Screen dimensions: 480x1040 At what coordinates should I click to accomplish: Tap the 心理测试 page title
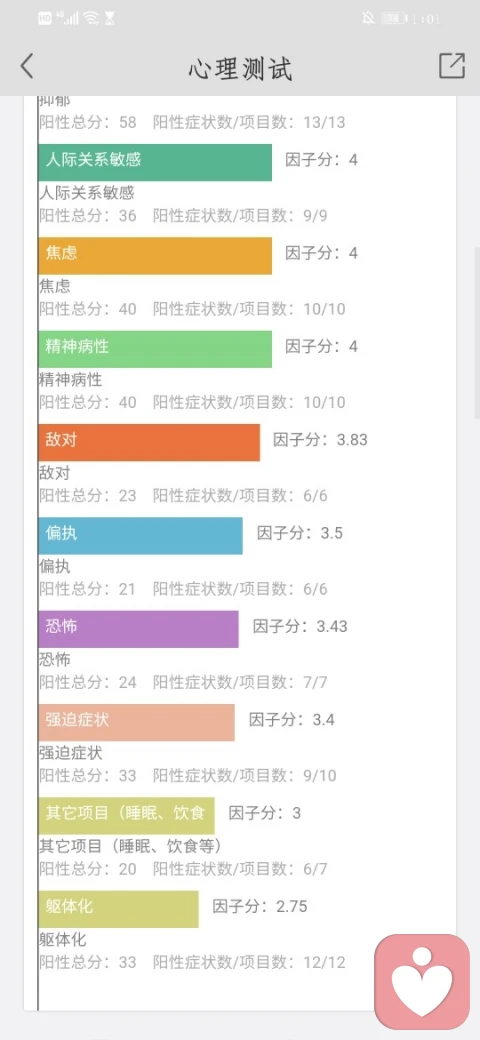[240, 68]
